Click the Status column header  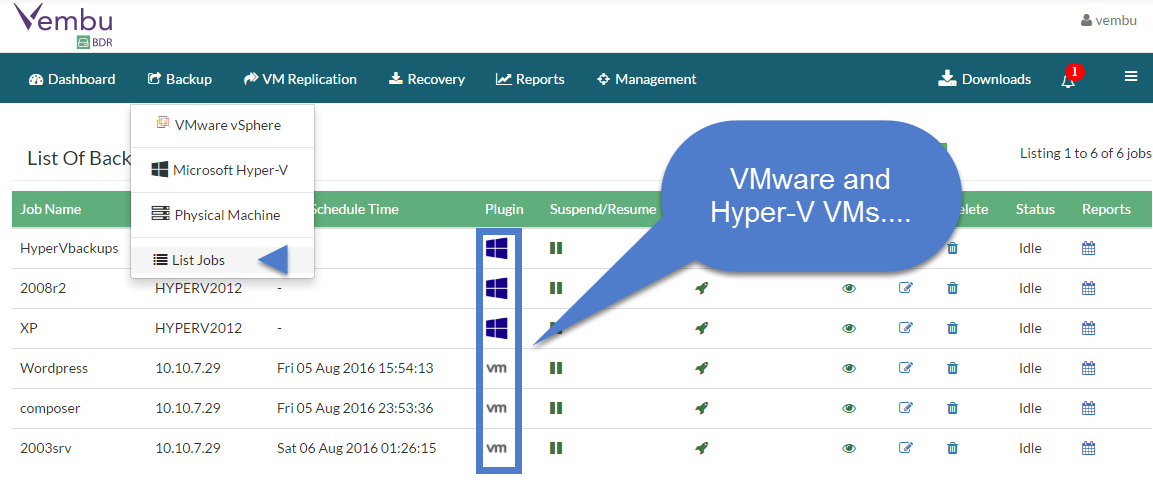click(1035, 209)
